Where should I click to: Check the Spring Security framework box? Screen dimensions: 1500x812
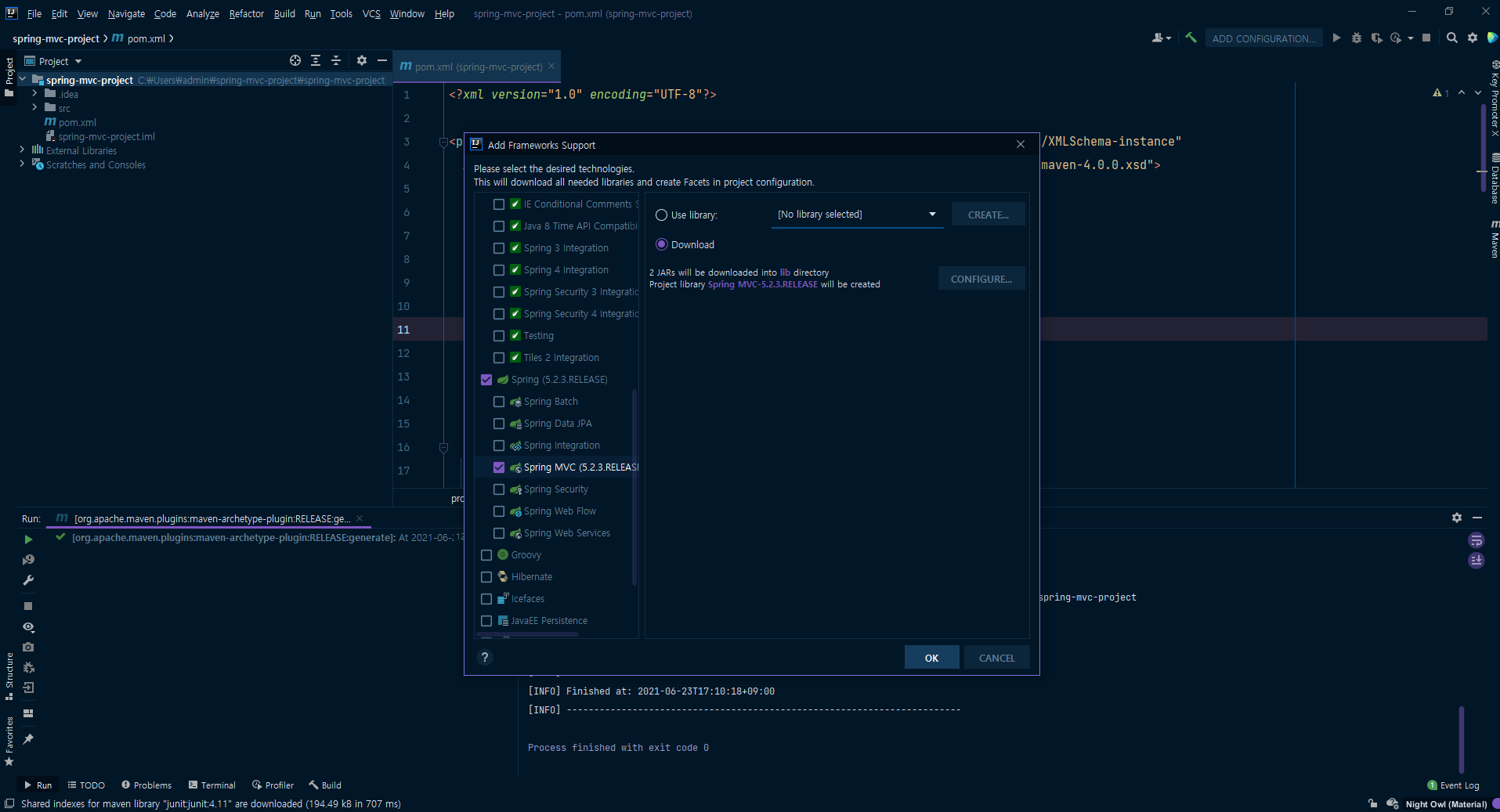(499, 489)
